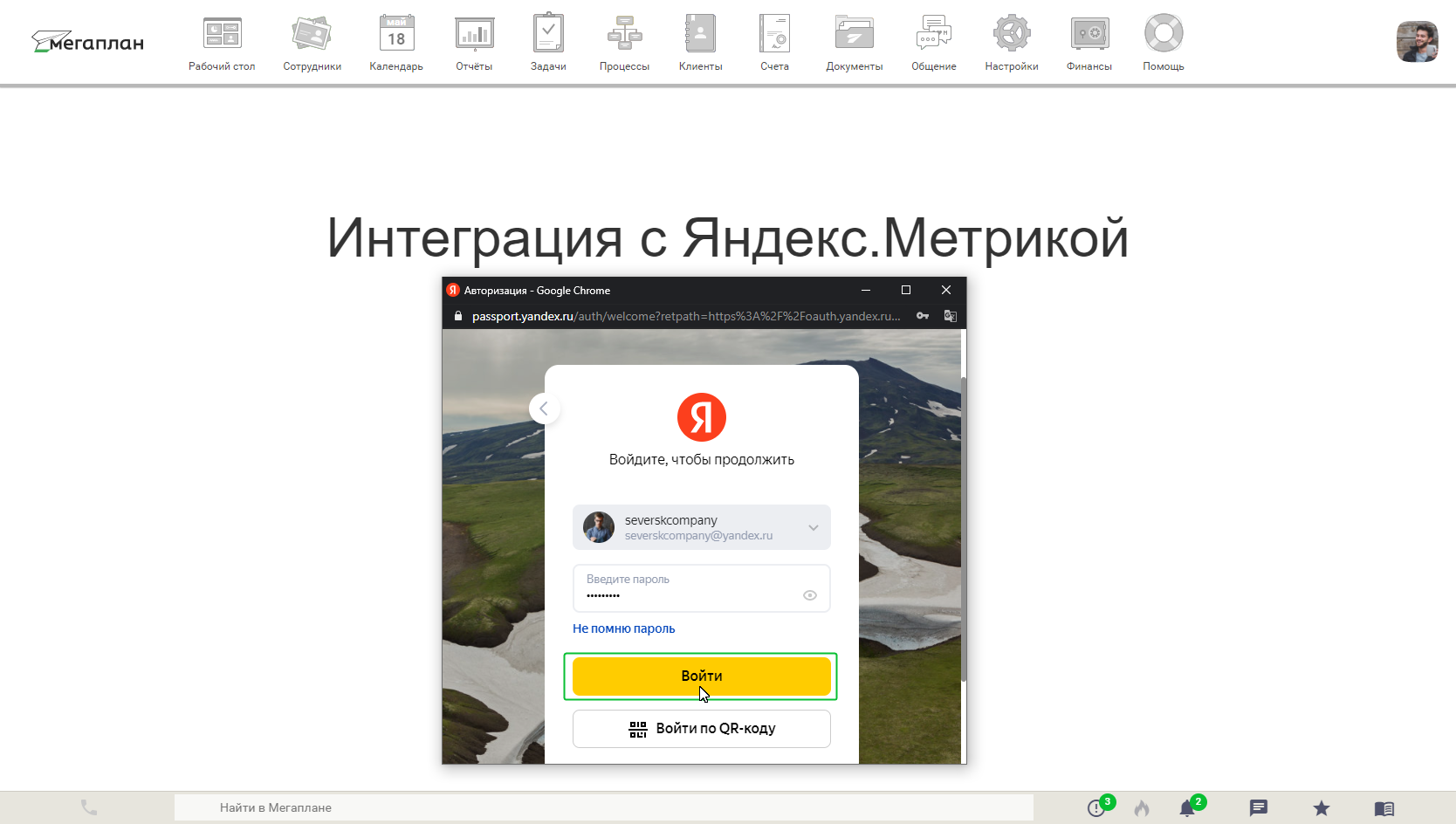Open the book guide icon in bottom bar

[x=1384, y=808]
